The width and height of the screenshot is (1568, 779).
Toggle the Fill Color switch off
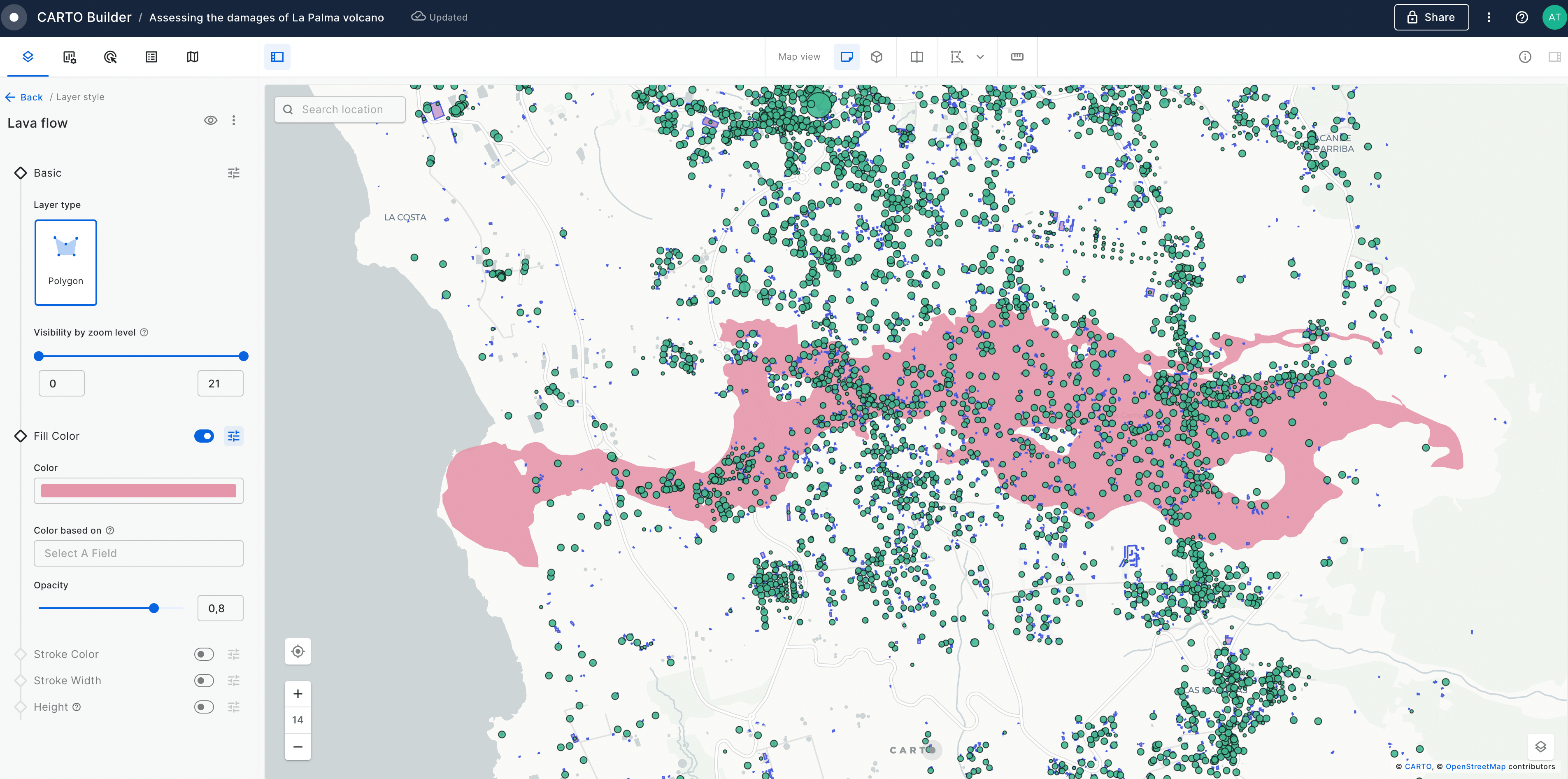(x=204, y=436)
